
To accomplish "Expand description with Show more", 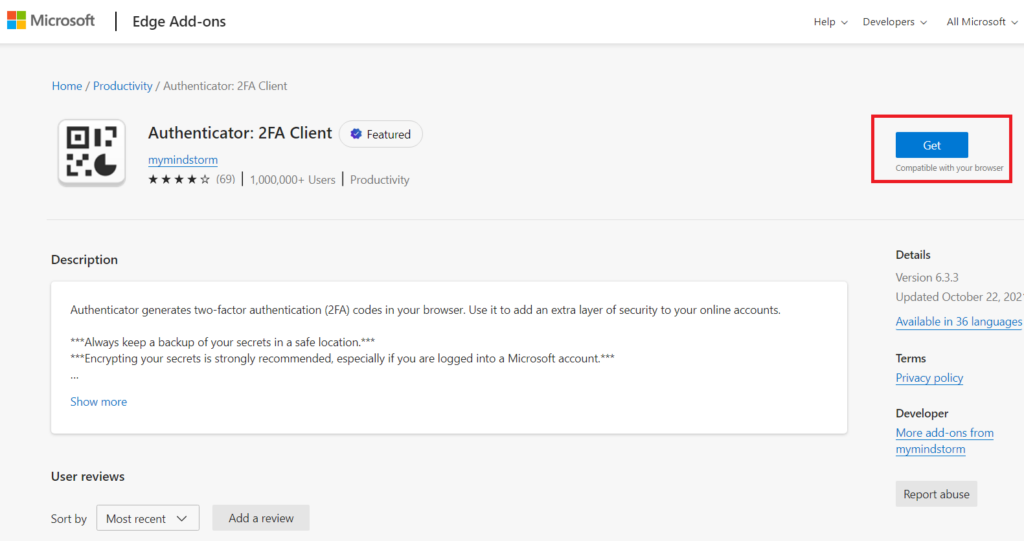I will [x=98, y=402].
